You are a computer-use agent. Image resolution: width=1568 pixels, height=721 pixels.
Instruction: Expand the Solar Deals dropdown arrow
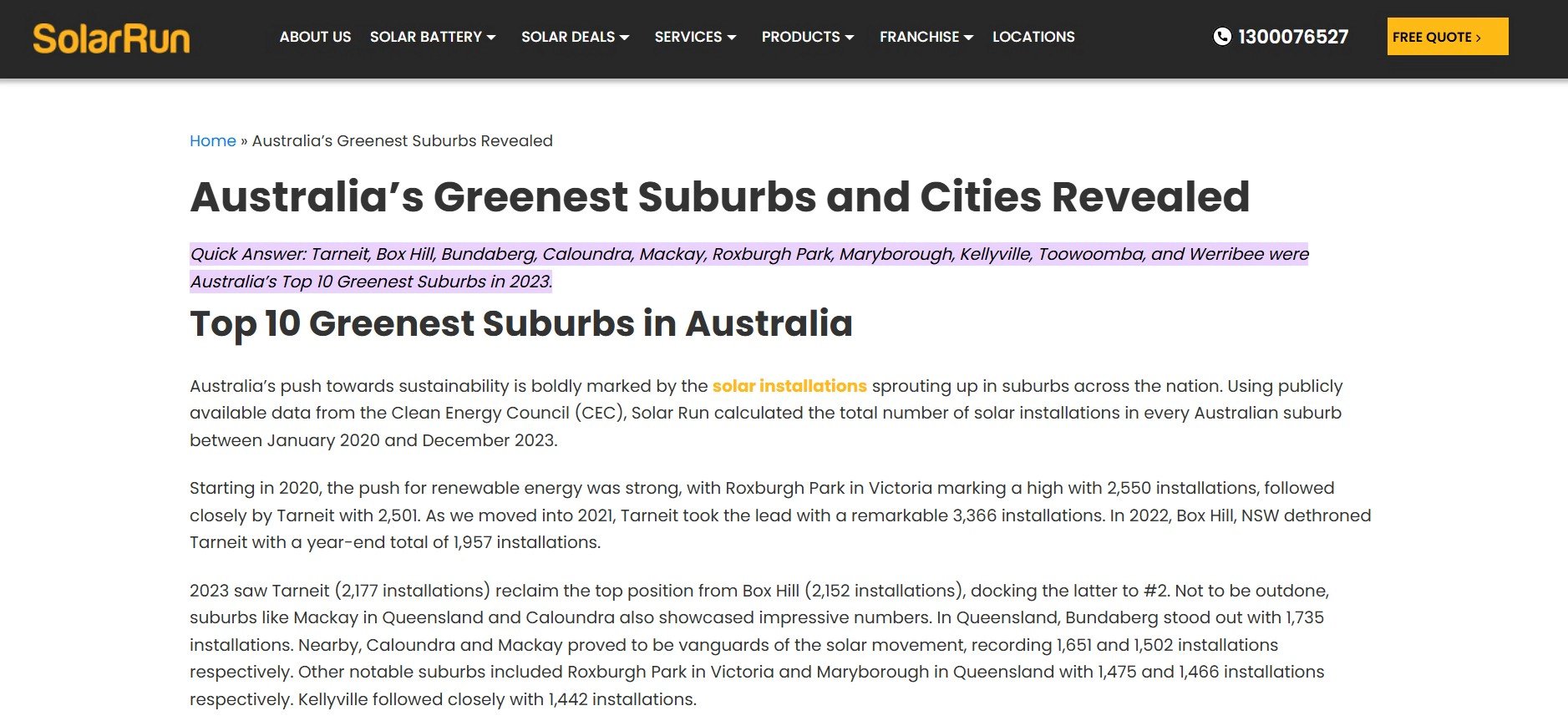tap(625, 38)
